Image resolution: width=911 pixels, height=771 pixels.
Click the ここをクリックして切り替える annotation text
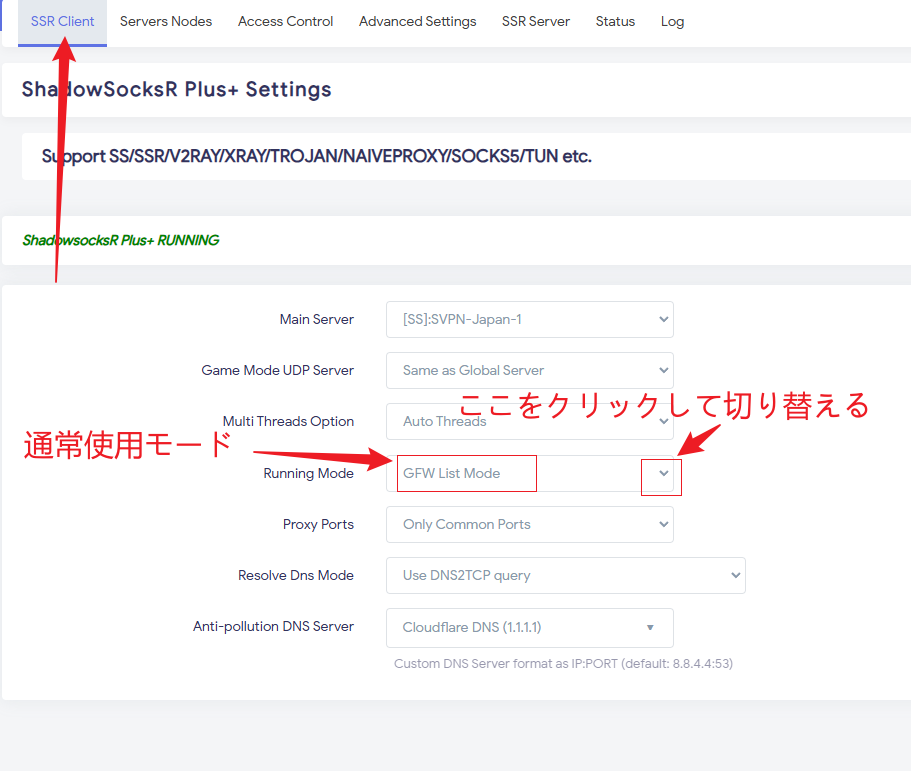[663, 405]
